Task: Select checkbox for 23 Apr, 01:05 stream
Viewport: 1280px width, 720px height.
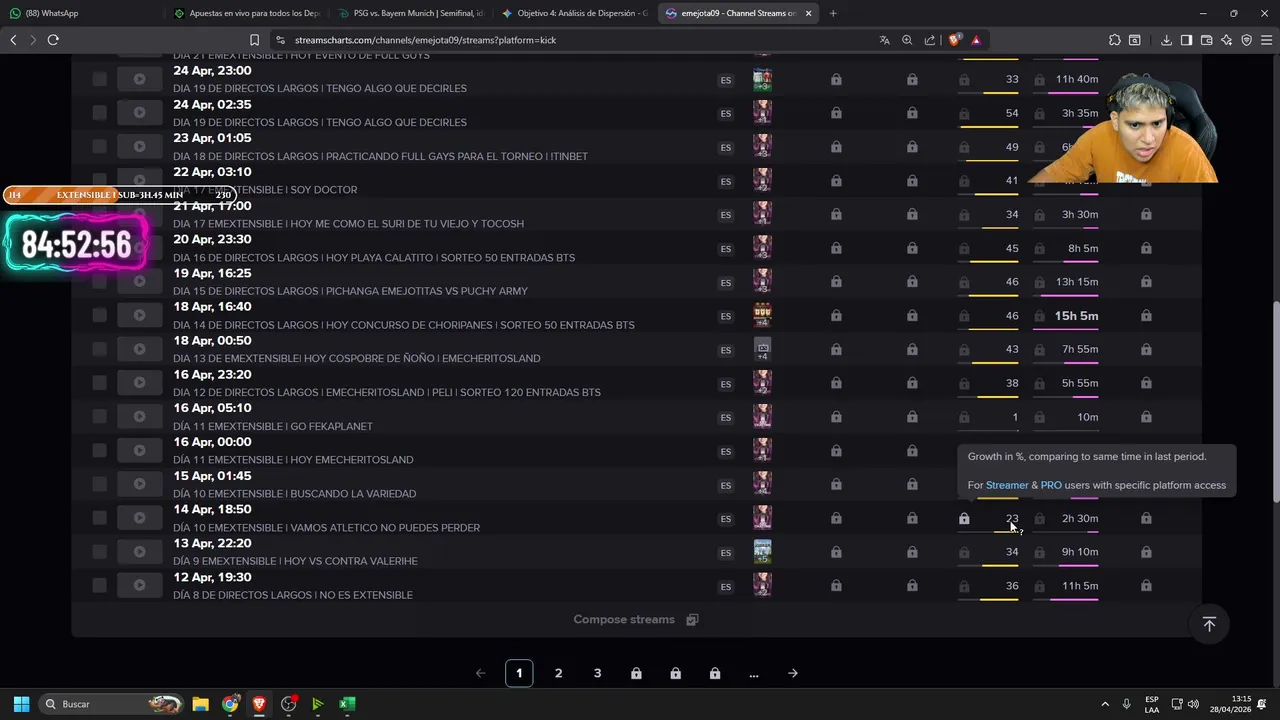Action: [99, 146]
